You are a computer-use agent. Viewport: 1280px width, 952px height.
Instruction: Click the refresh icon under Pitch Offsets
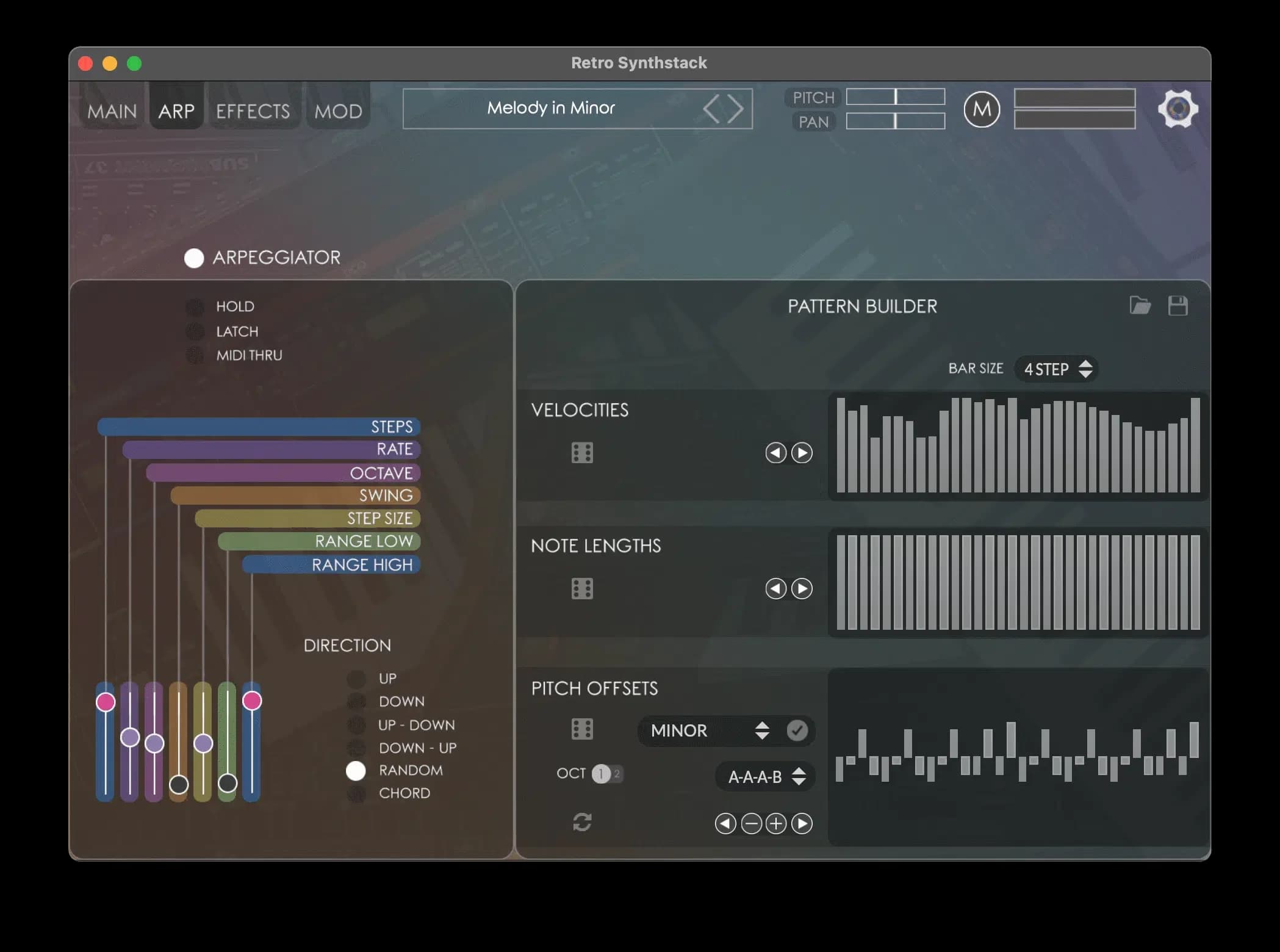pyautogui.click(x=583, y=823)
